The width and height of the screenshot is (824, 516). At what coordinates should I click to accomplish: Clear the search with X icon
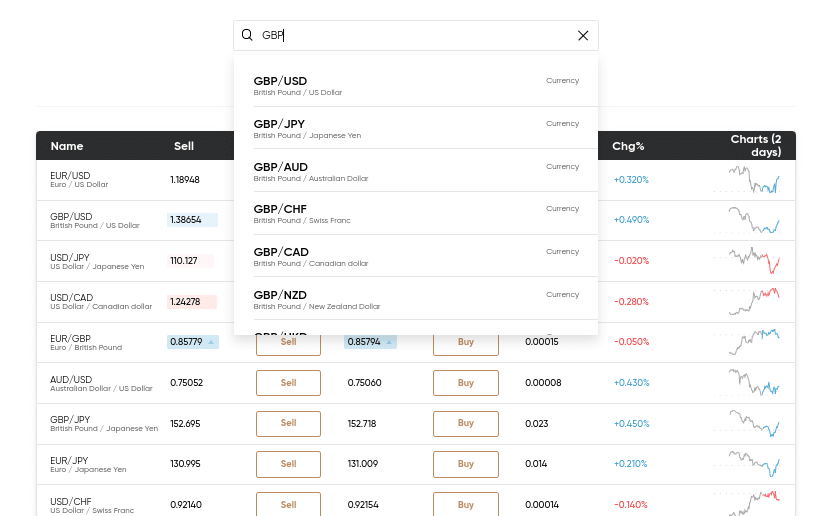583,35
